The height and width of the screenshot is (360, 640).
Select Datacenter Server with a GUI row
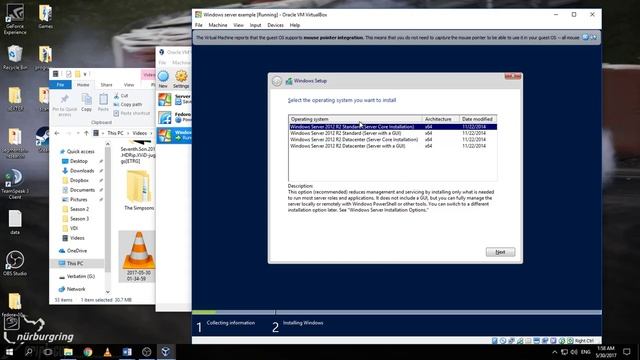(x=393, y=146)
